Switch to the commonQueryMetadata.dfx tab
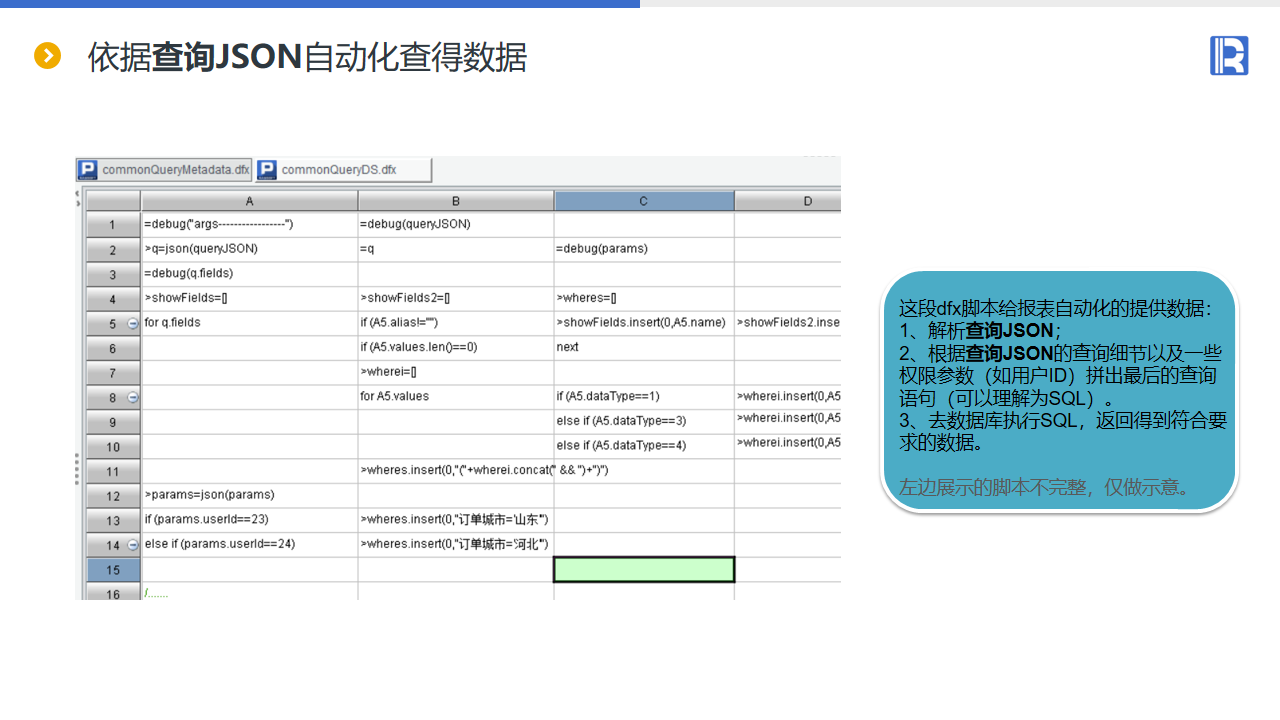 [x=164, y=170]
